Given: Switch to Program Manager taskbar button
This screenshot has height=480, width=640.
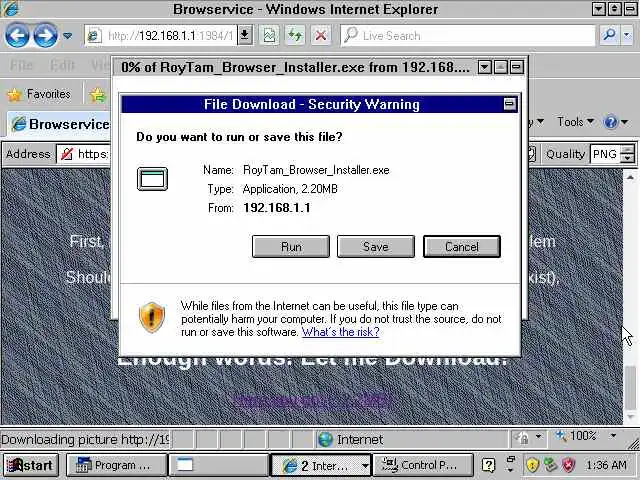Looking at the screenshot, I should 116,465.
